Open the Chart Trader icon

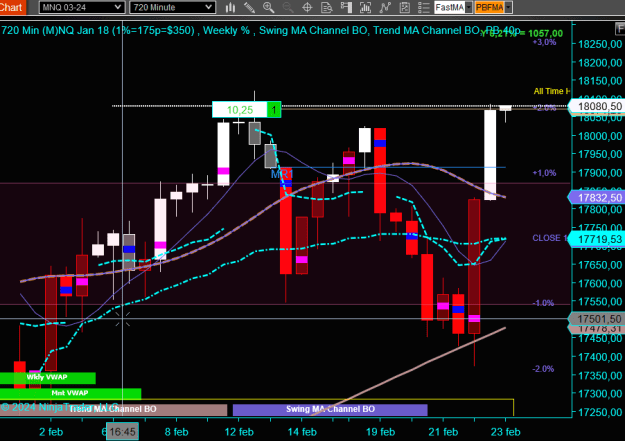pos(346,7)
